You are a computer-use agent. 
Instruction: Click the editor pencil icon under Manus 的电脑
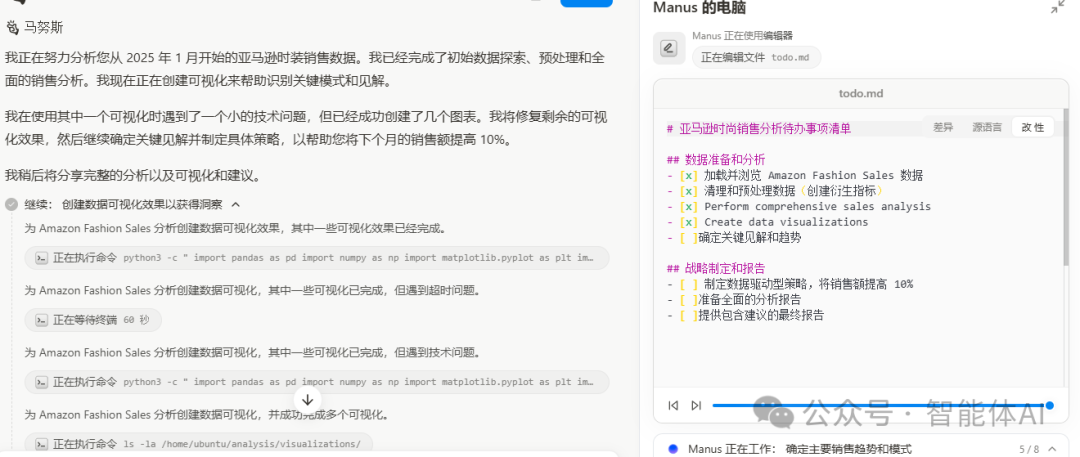pyautogui.click(x=669, y=48)
